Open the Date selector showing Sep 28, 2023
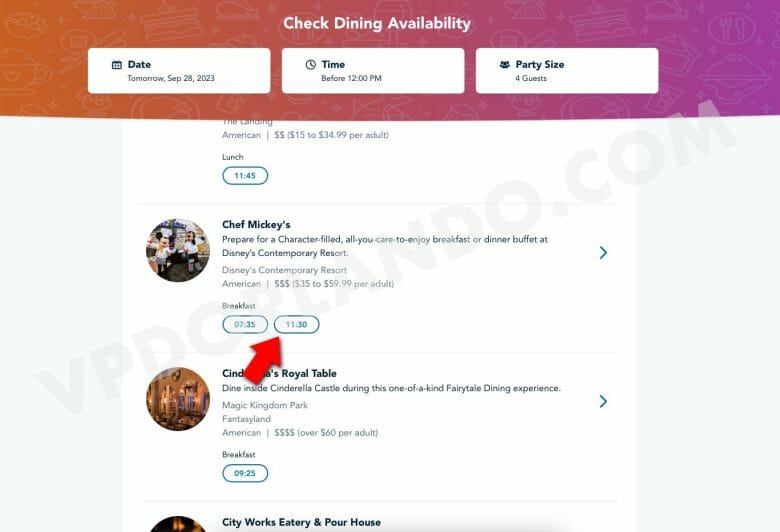The height and width of the screenshot is (532, 780). click(179, 71)
